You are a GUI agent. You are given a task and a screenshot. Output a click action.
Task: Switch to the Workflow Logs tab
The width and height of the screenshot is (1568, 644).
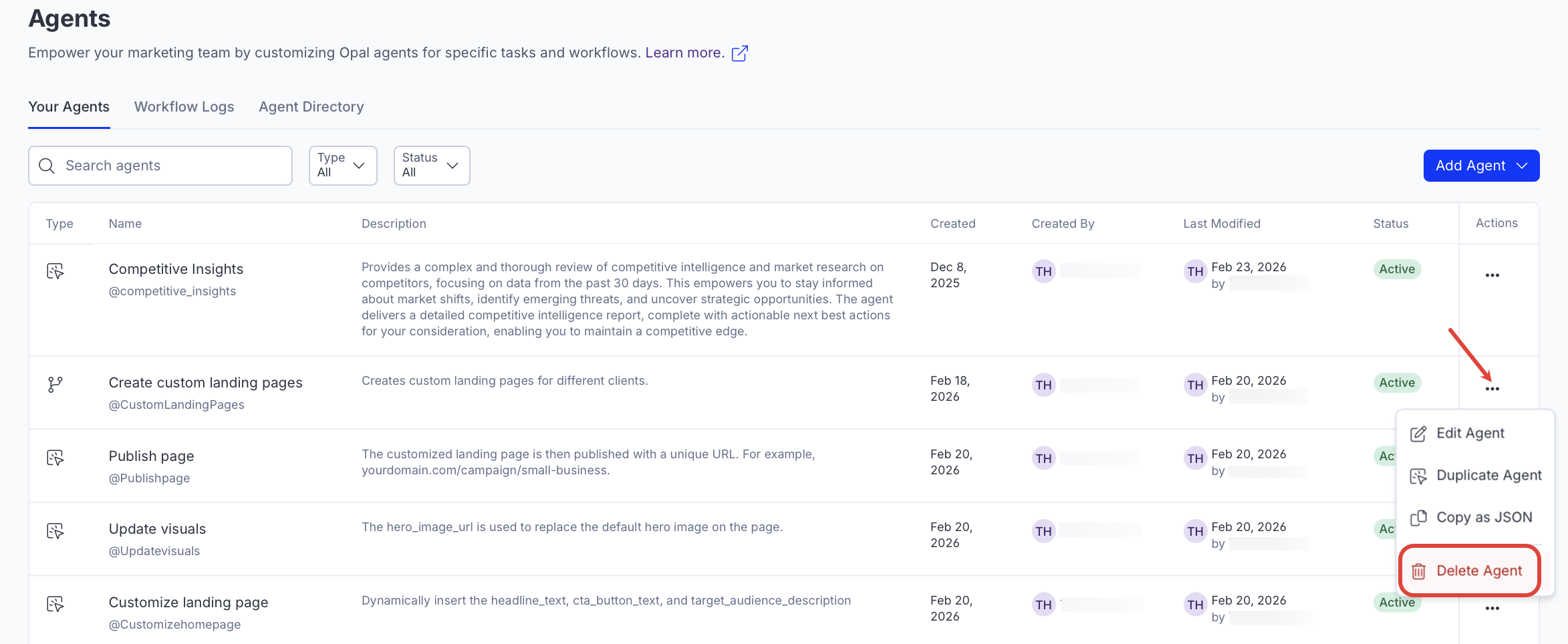(184, 107)
